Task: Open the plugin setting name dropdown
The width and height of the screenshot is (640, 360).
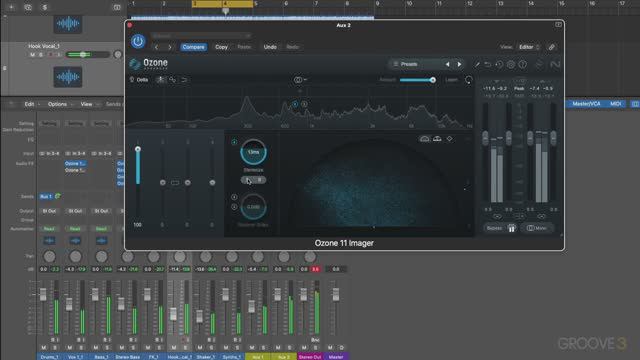Action: tap(201, 36)
